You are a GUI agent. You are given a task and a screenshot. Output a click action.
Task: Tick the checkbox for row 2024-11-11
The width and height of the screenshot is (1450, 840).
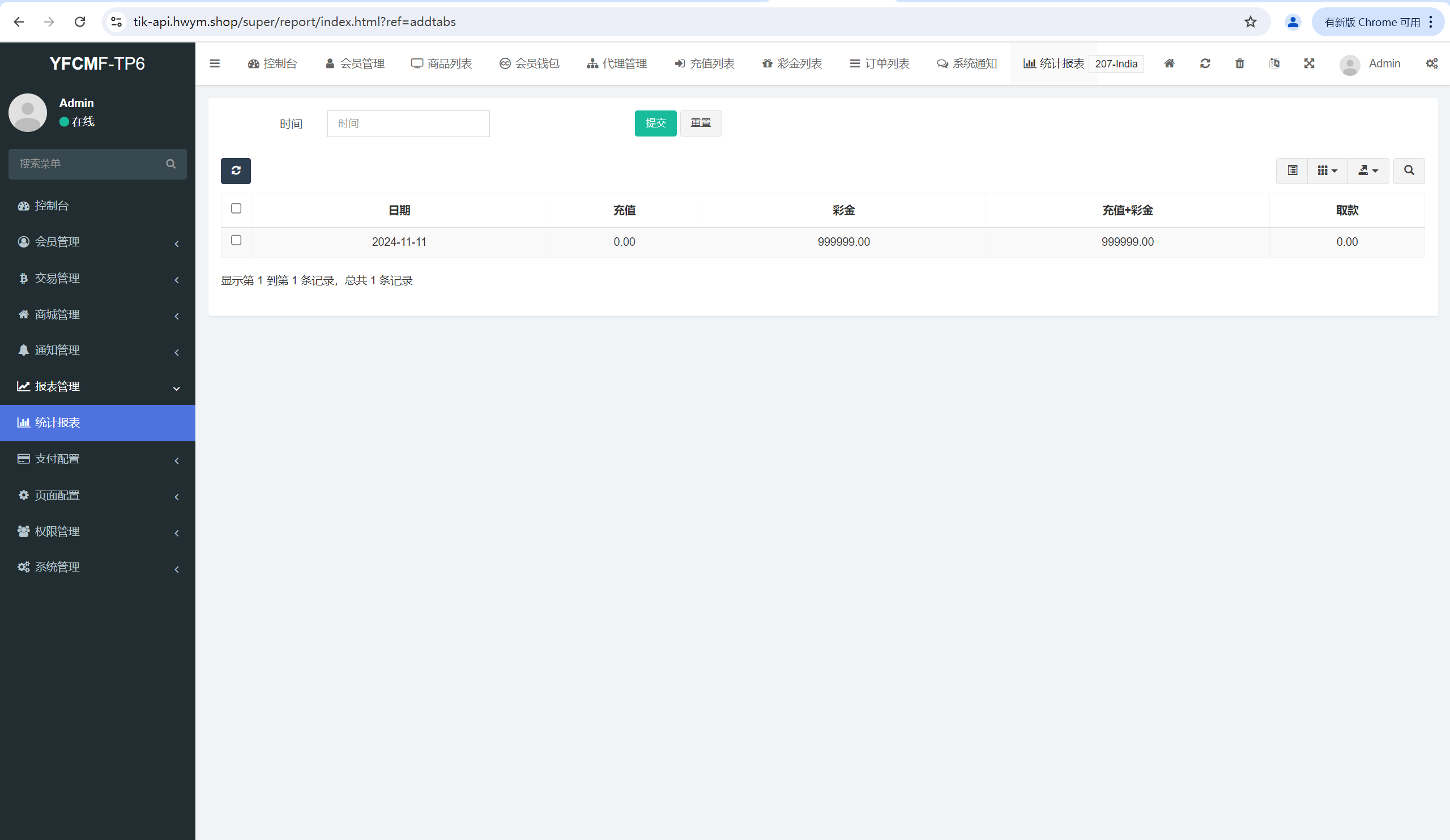(x=236, y=241)
